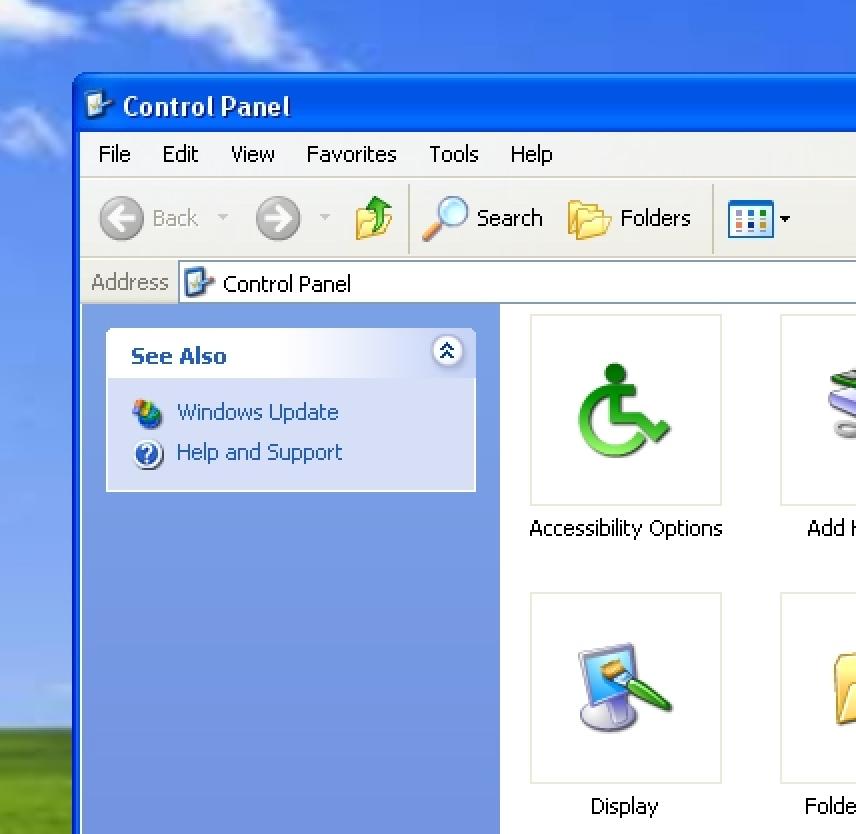Open the Tools menu
This screenshot has width=856, height=834.
(x=453, y=154)
